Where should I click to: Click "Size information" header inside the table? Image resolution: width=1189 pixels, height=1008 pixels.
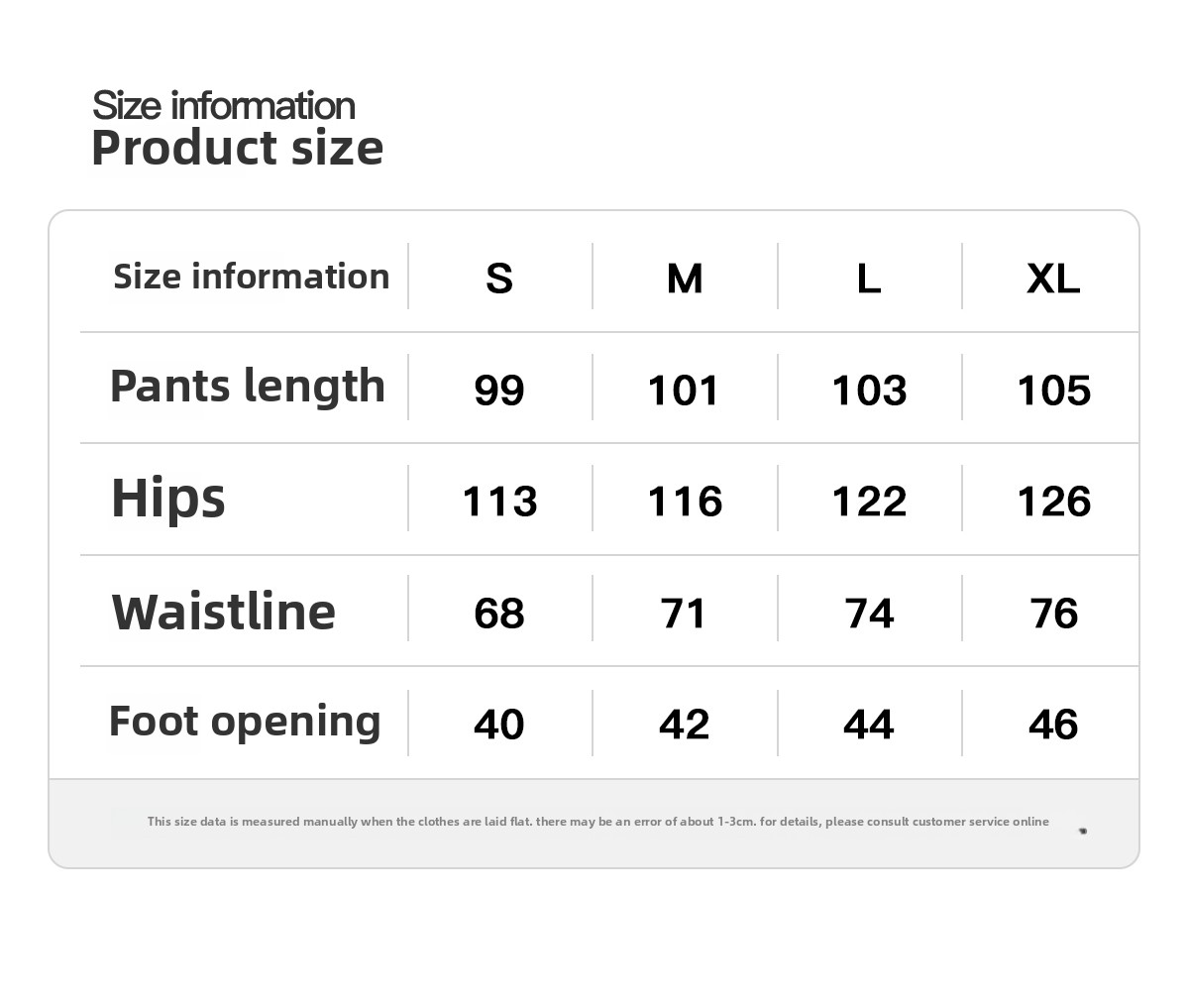pos(252,277)
